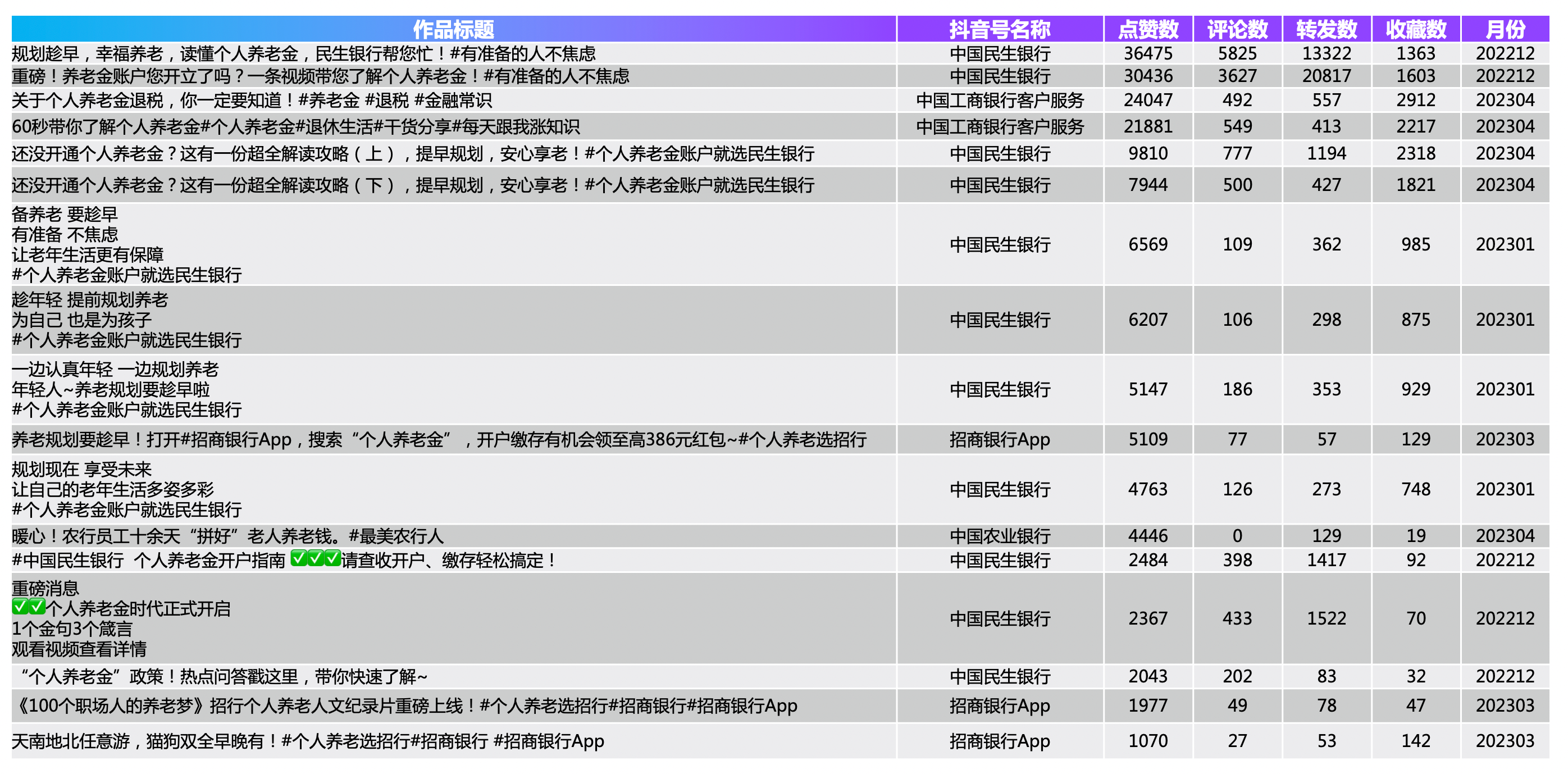Click favorites value 2912

[x=1416, y=100]
